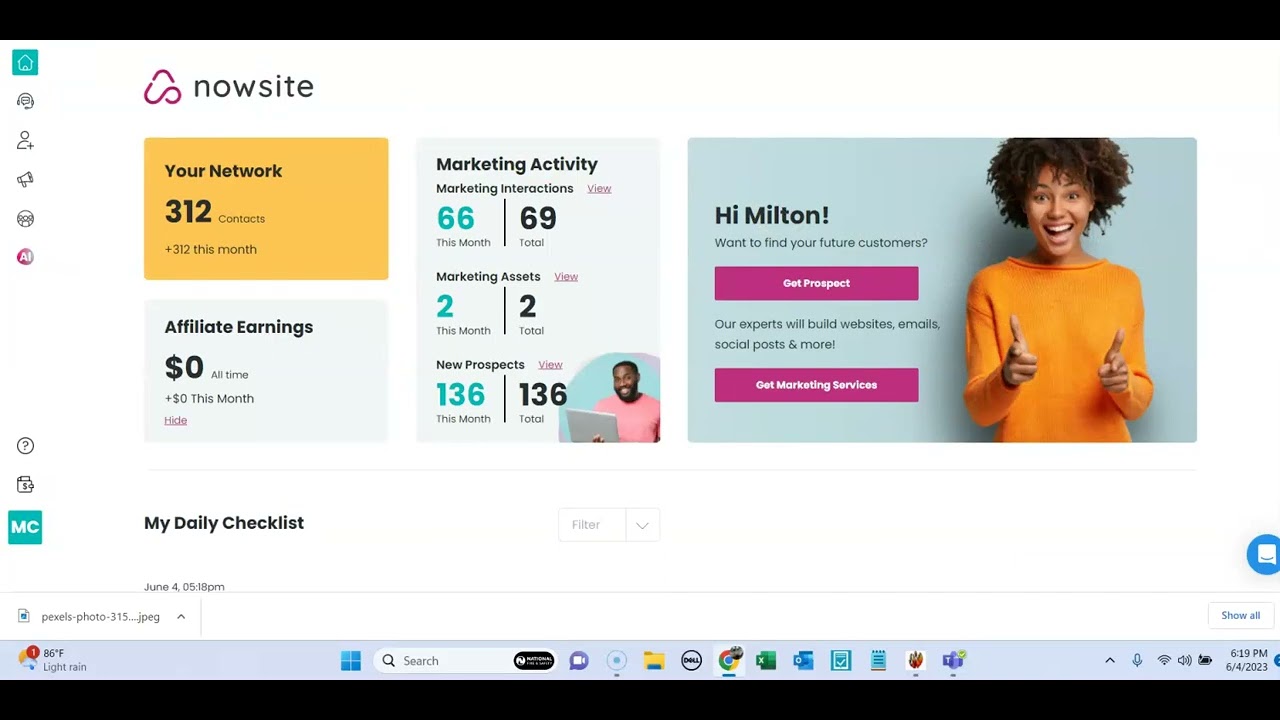Open the group community icon in sidebar
Viewport: 1280px width, 720px height.
(x=25, y=218)
